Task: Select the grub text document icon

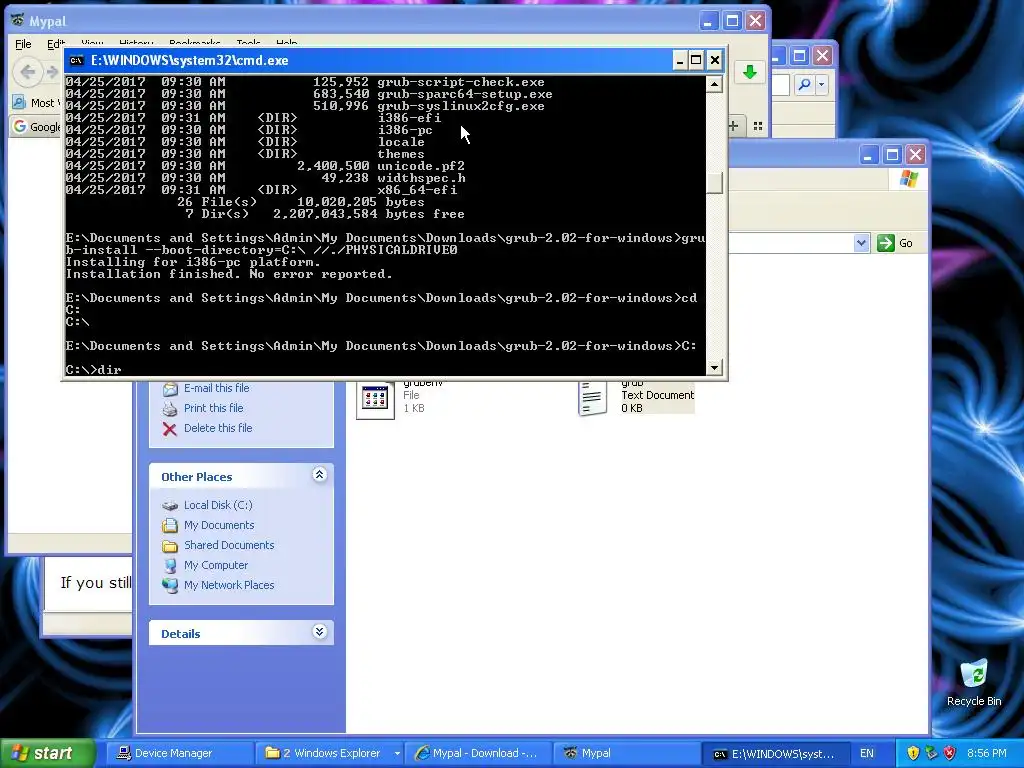Action: 592,398
